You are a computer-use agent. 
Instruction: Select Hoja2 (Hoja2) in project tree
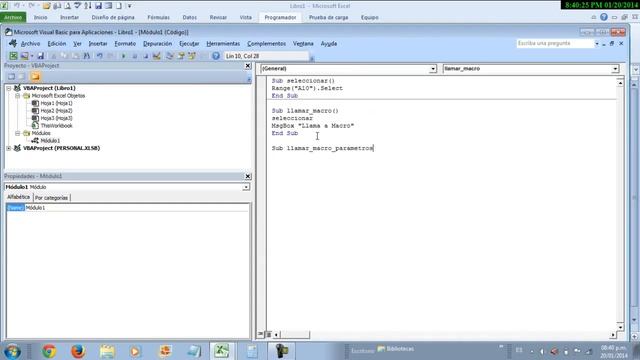[56, 111]
